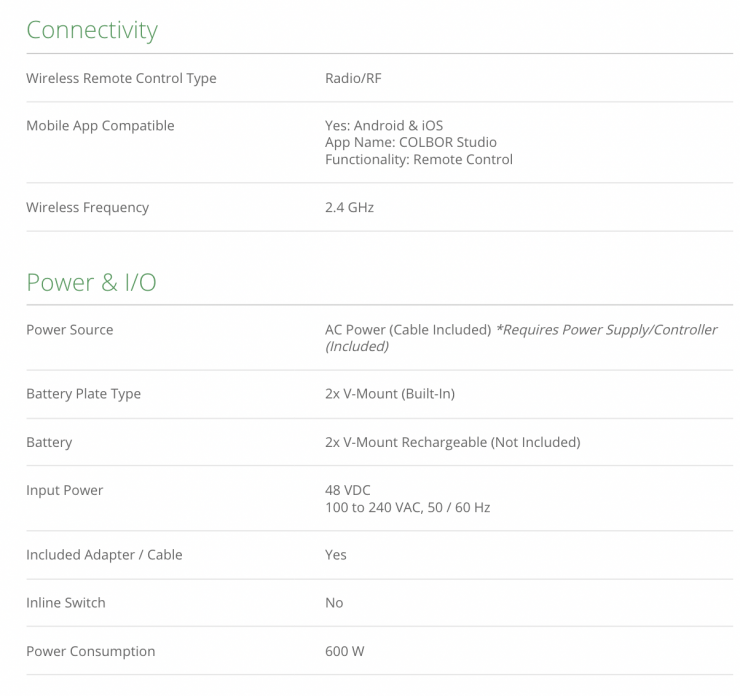Click the Inline Switch label
The width and height of the screenshot is (740, 696).
click(66, 603)
